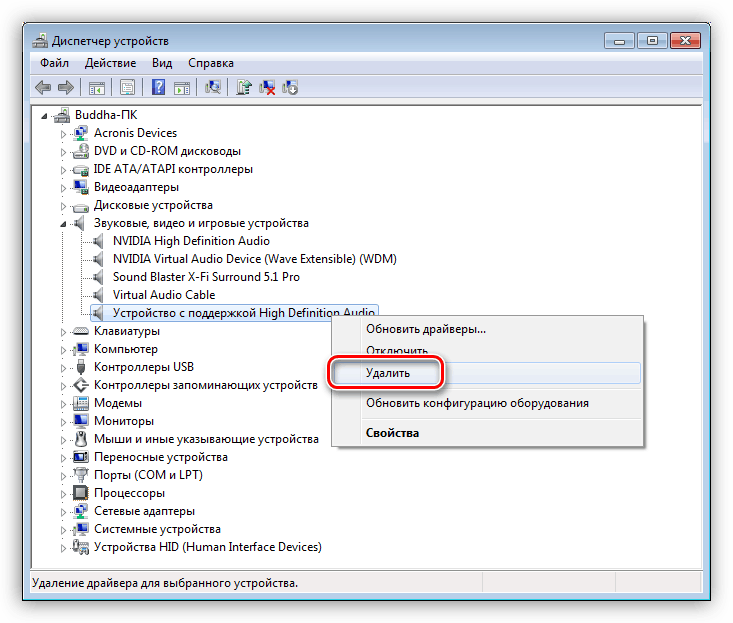Click the Устройства HID icon
Screen dimensions: 733x623
tap(81, 547)
